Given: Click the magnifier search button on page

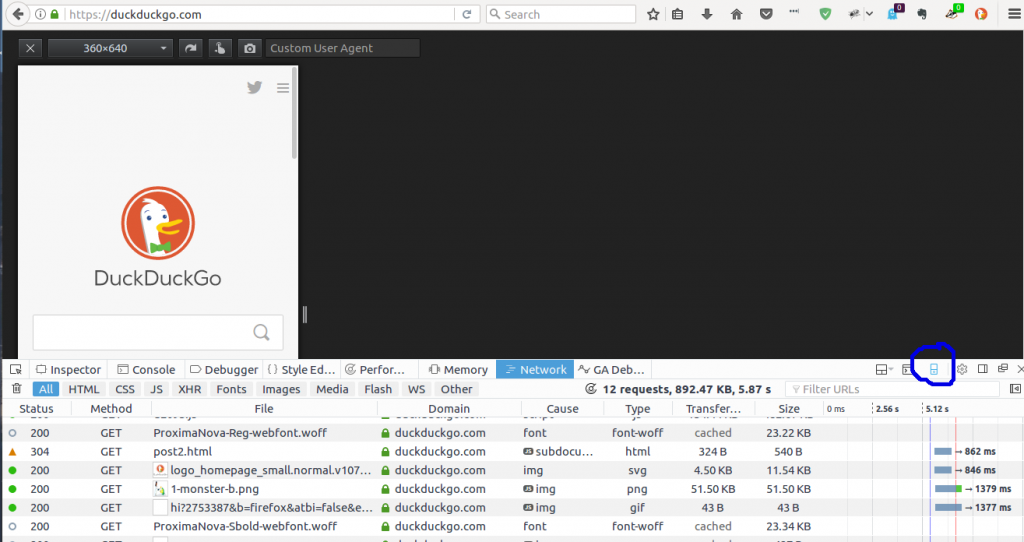Looking at the screenshot, I should (261, 332).
